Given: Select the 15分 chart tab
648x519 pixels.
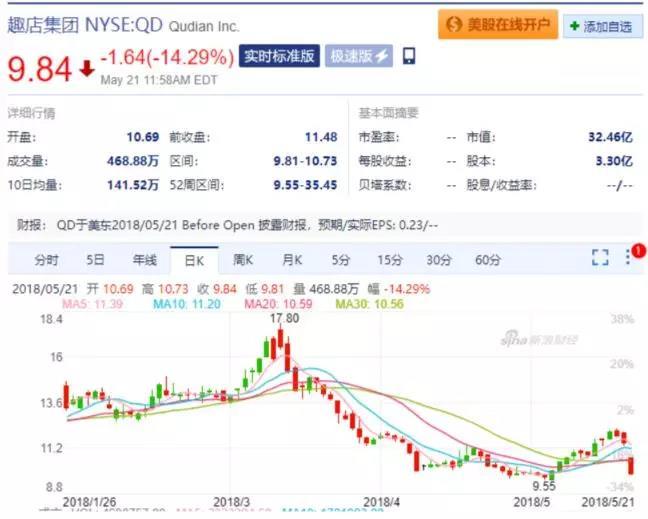Looking at the screenshot, I should coord(389,260).
